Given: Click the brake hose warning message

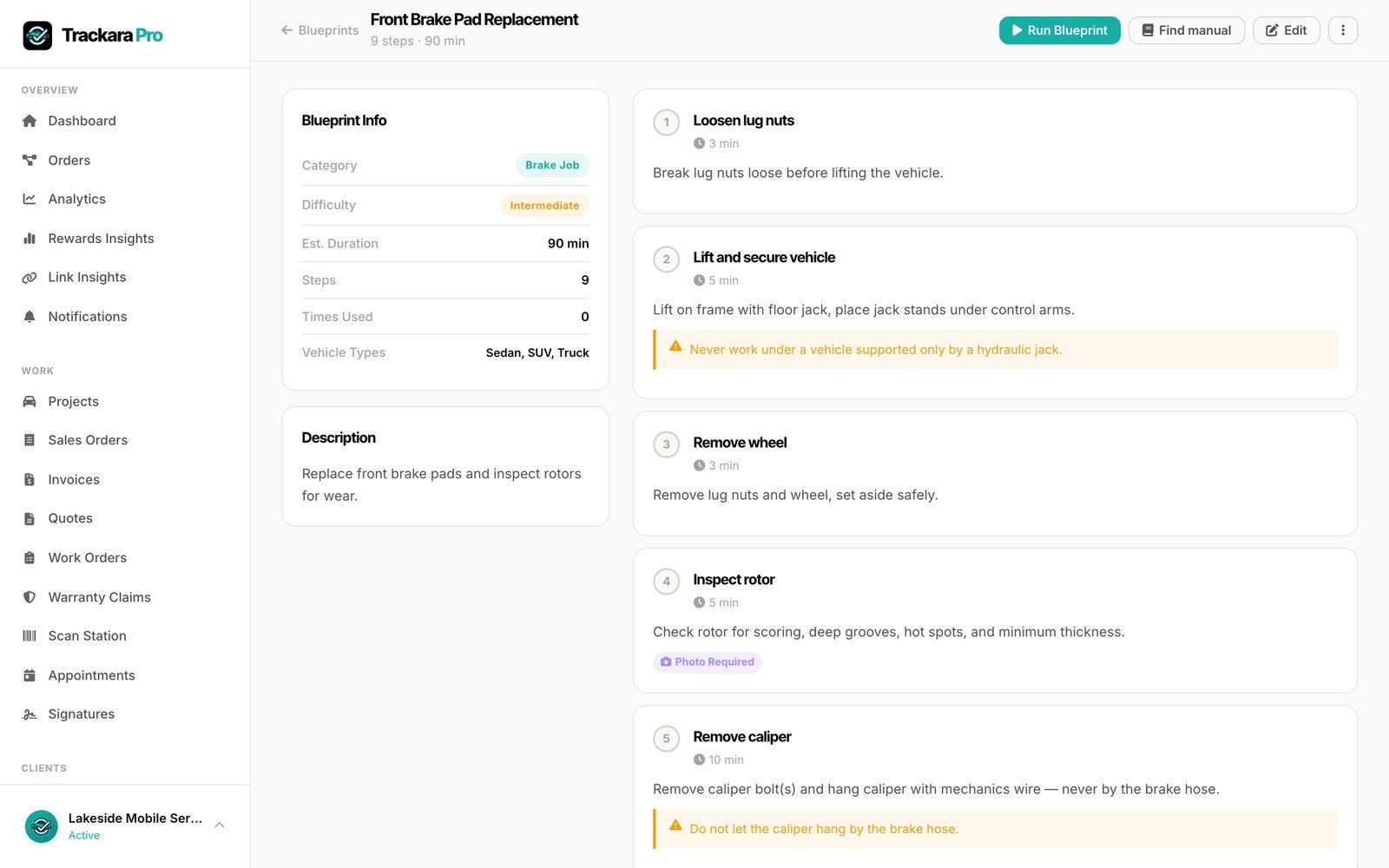Looking at the screenshot, I should (x=995, y=829).
